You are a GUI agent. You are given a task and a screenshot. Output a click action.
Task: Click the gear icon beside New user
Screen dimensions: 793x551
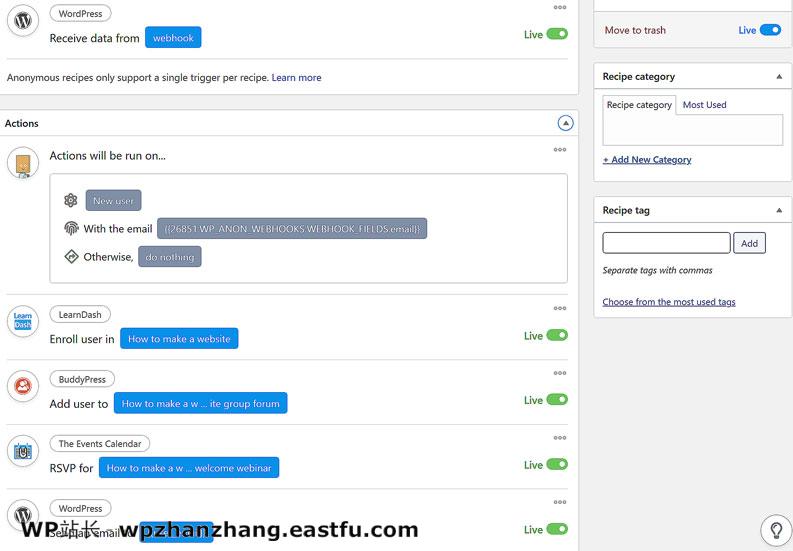(71, 200)
